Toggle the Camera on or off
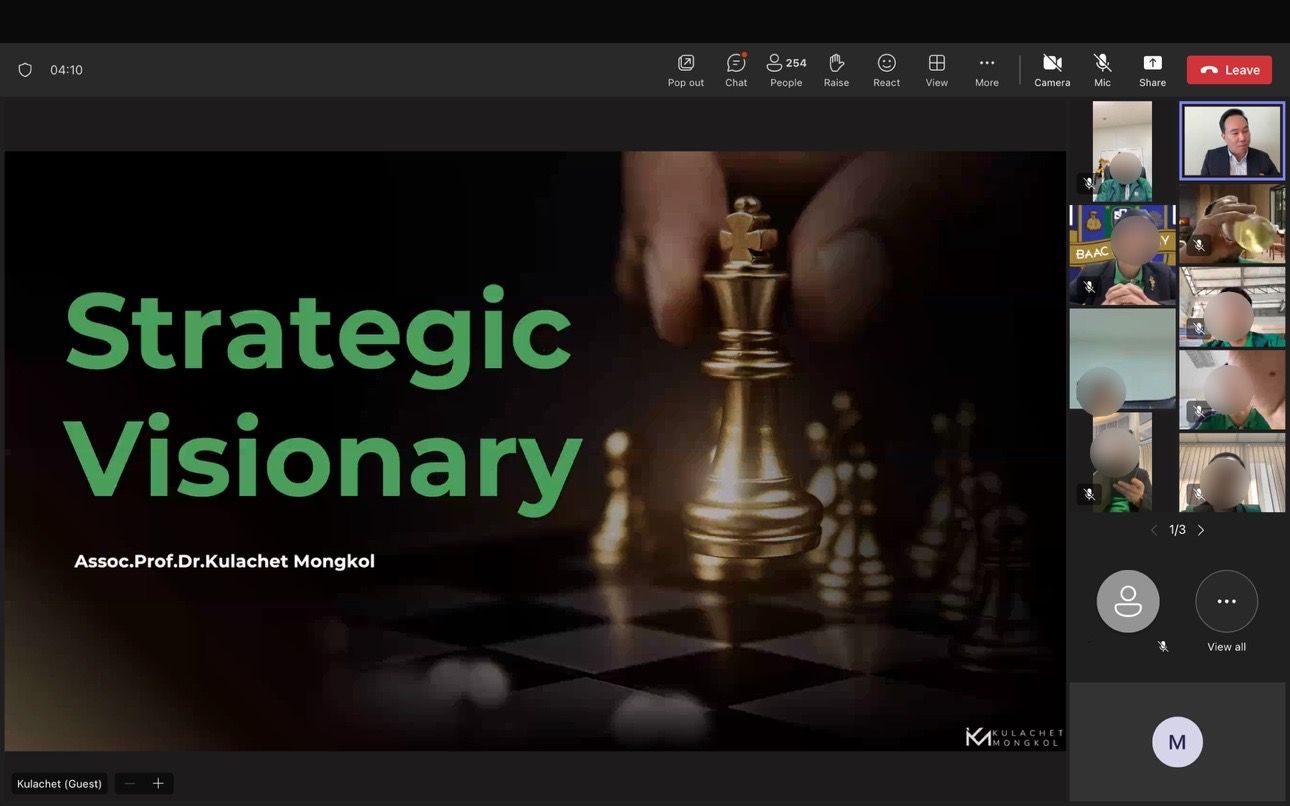1290x806 pixels. (x=1052, y=70)
